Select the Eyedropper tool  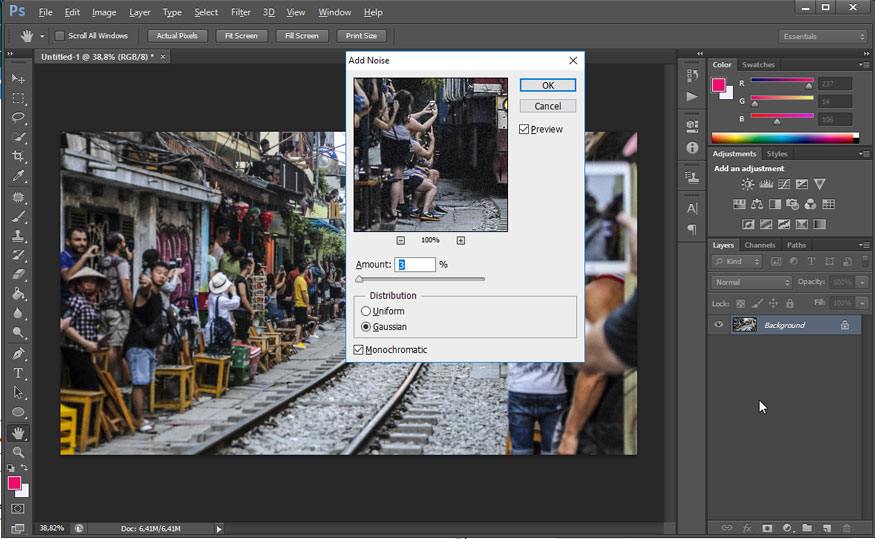pos(18,177)
